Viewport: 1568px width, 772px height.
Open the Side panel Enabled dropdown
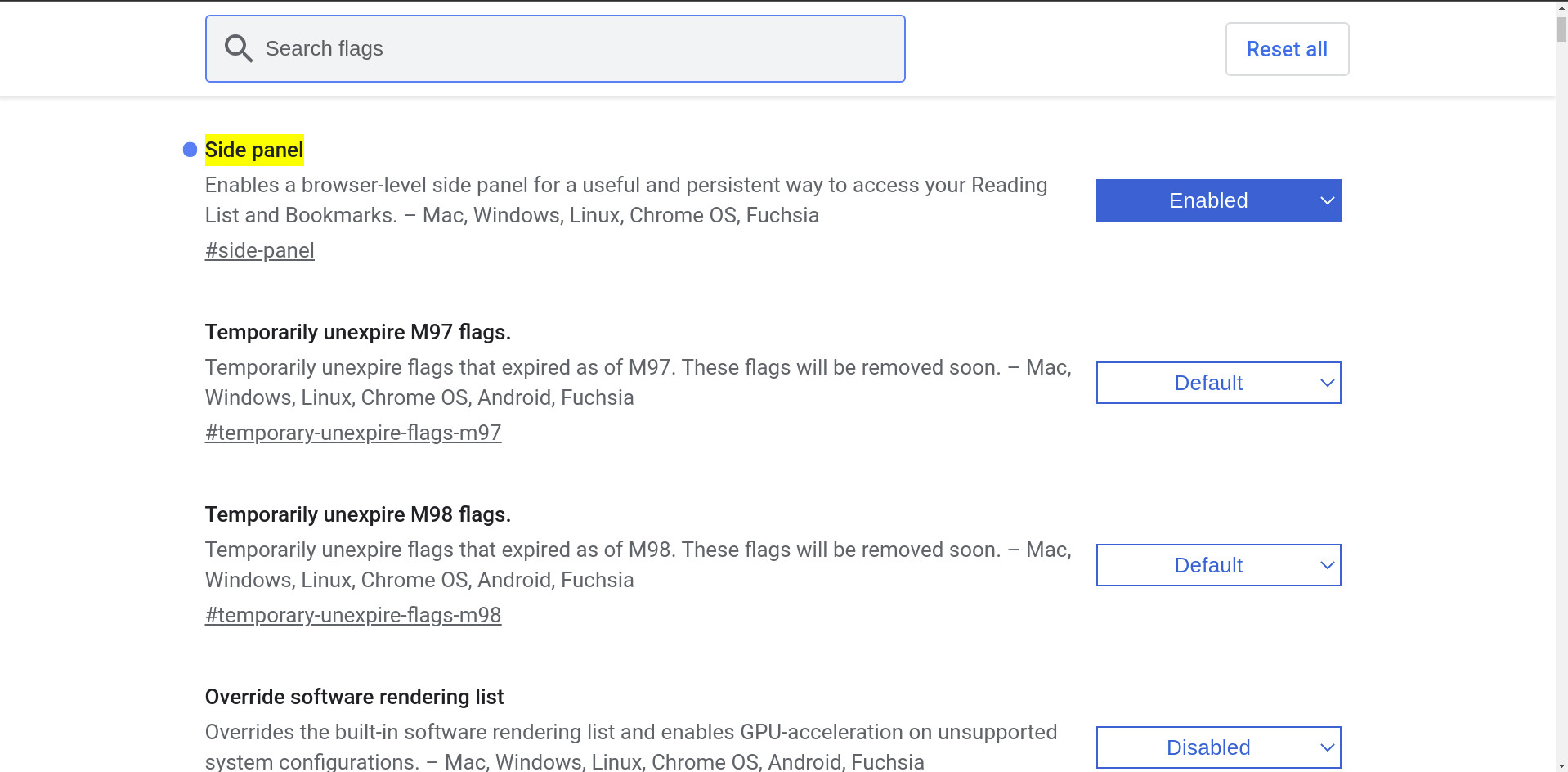click(1218, 200)
